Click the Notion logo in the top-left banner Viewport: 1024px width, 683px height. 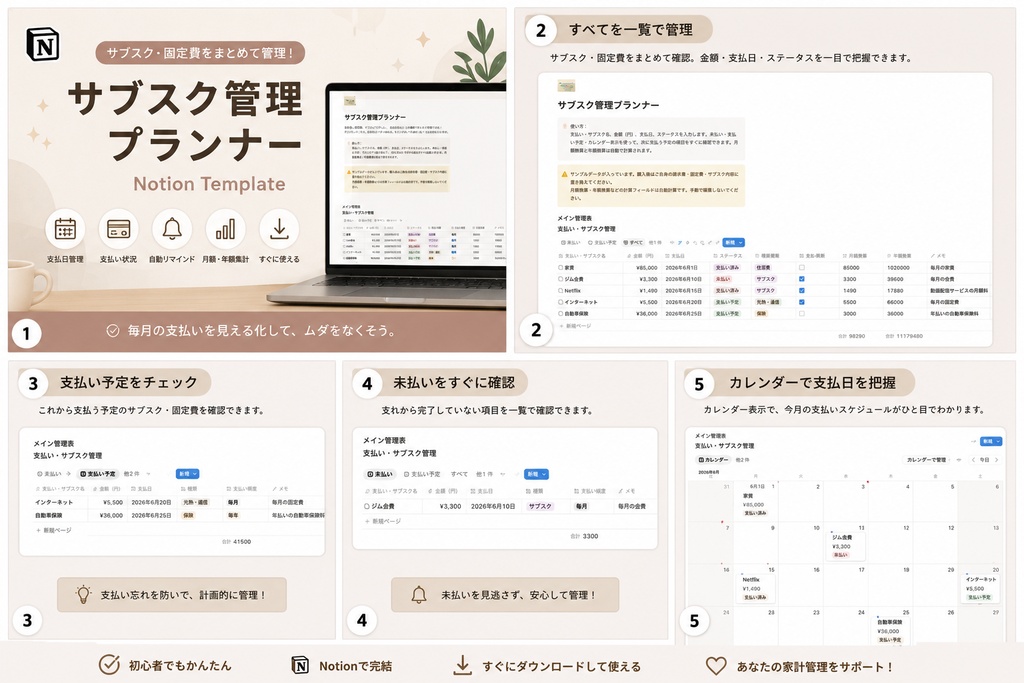click(43, 44)
